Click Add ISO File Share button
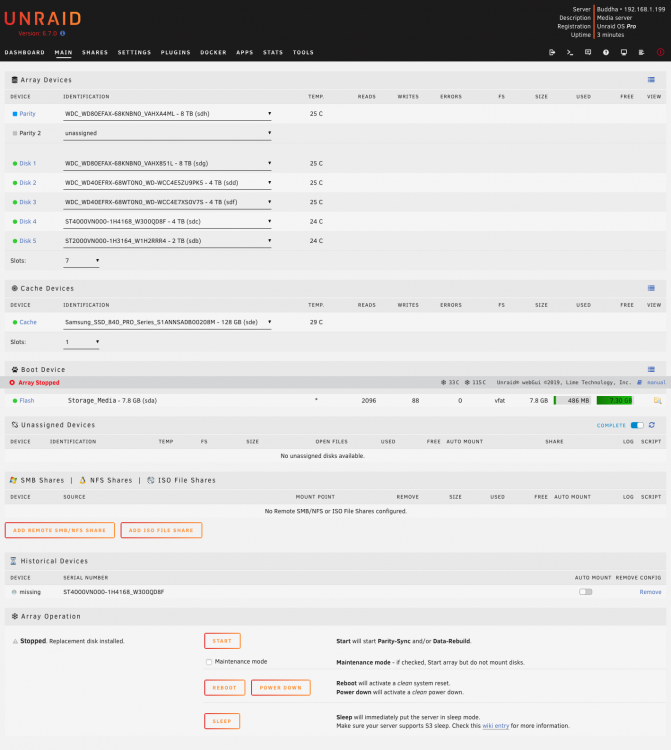This screenshot has height=750, width=671. [x=161, y=530]
